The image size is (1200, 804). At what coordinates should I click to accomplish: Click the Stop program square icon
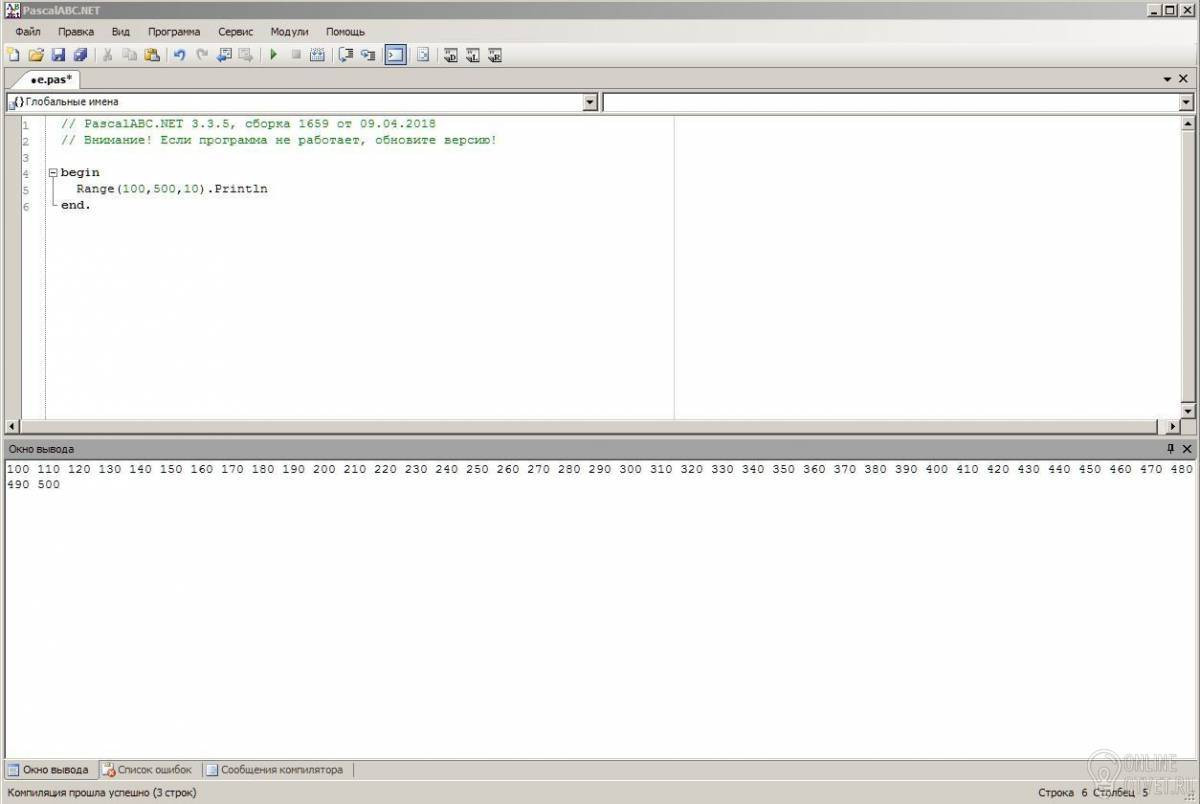[x=296, y=55]
